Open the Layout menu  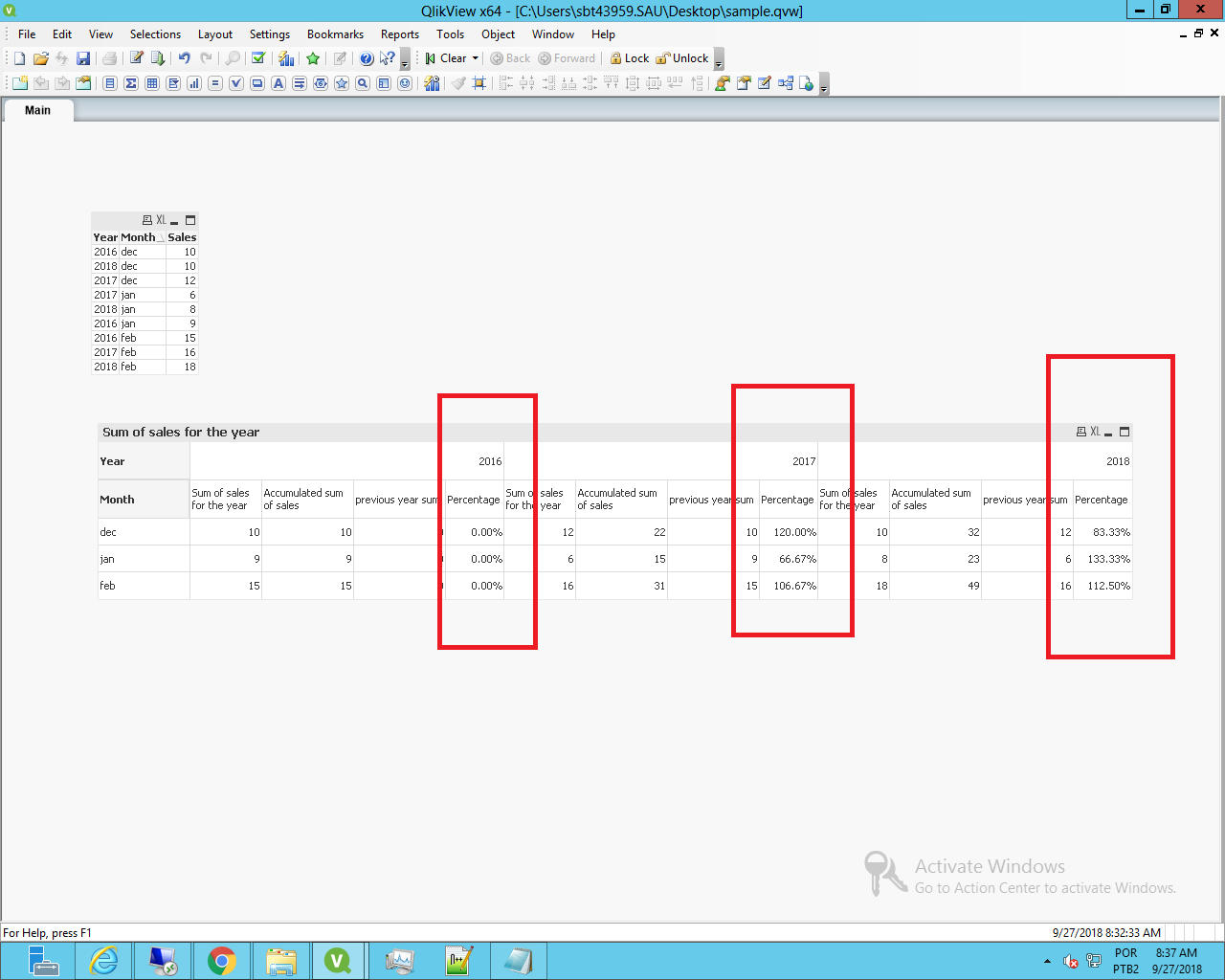pos(215,33)
